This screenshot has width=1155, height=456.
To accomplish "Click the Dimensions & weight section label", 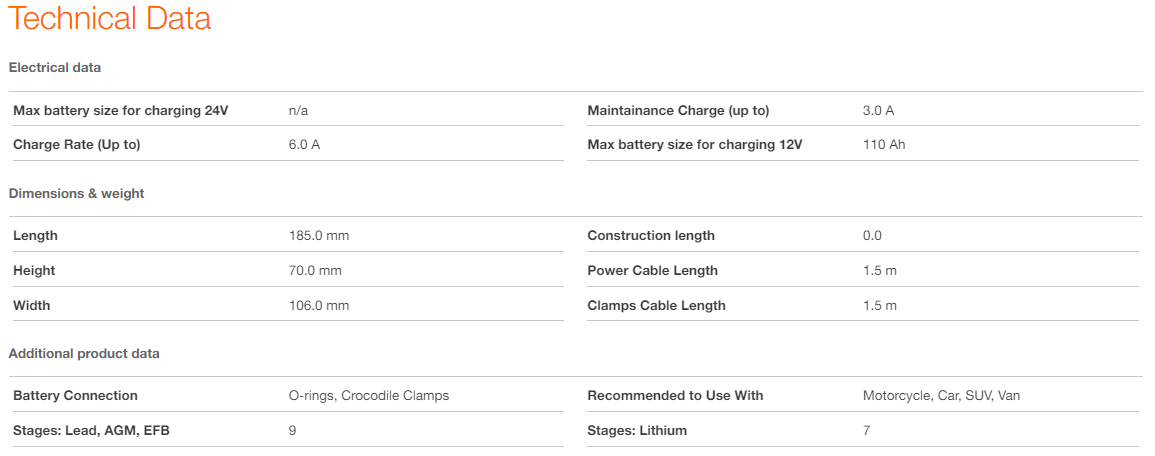I will click(77, 194).
